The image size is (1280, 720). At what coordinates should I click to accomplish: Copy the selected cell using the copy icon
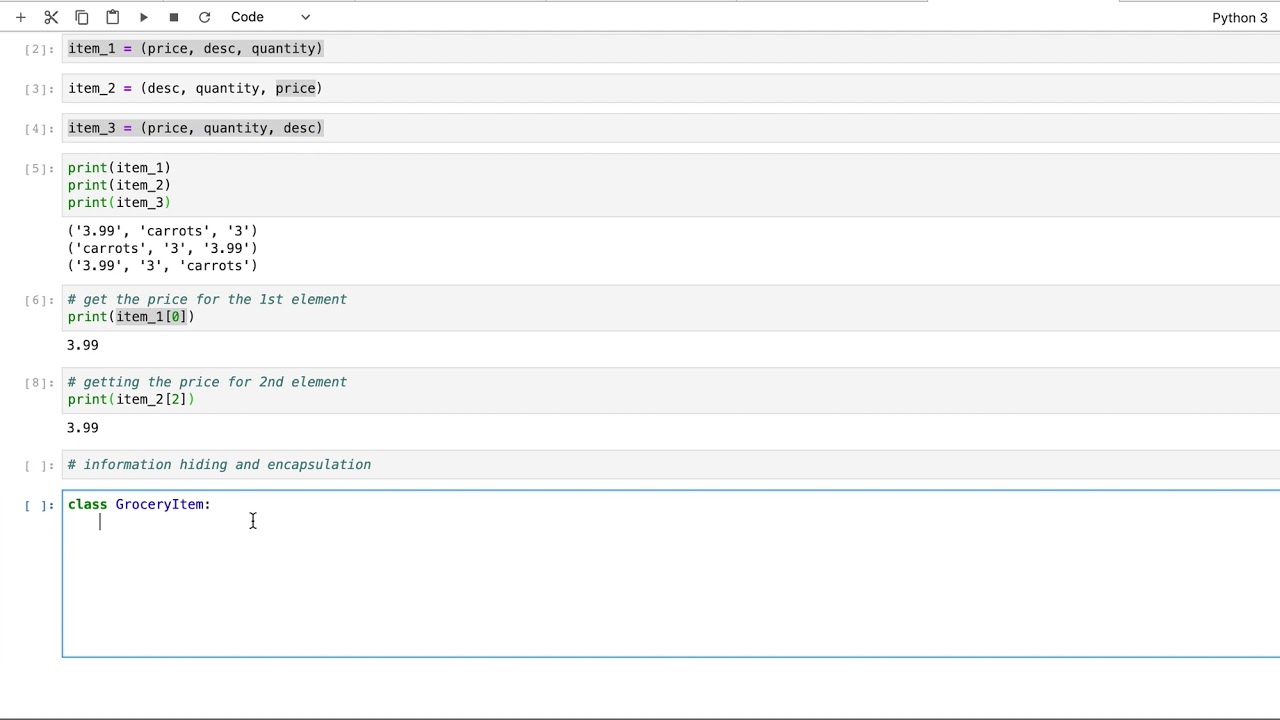click(x=82, y=17)
